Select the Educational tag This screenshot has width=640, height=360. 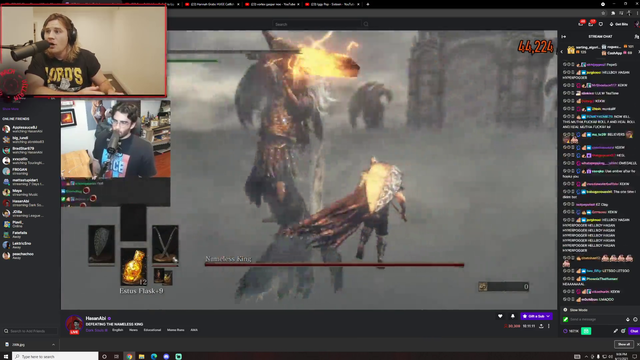(152, 330)
